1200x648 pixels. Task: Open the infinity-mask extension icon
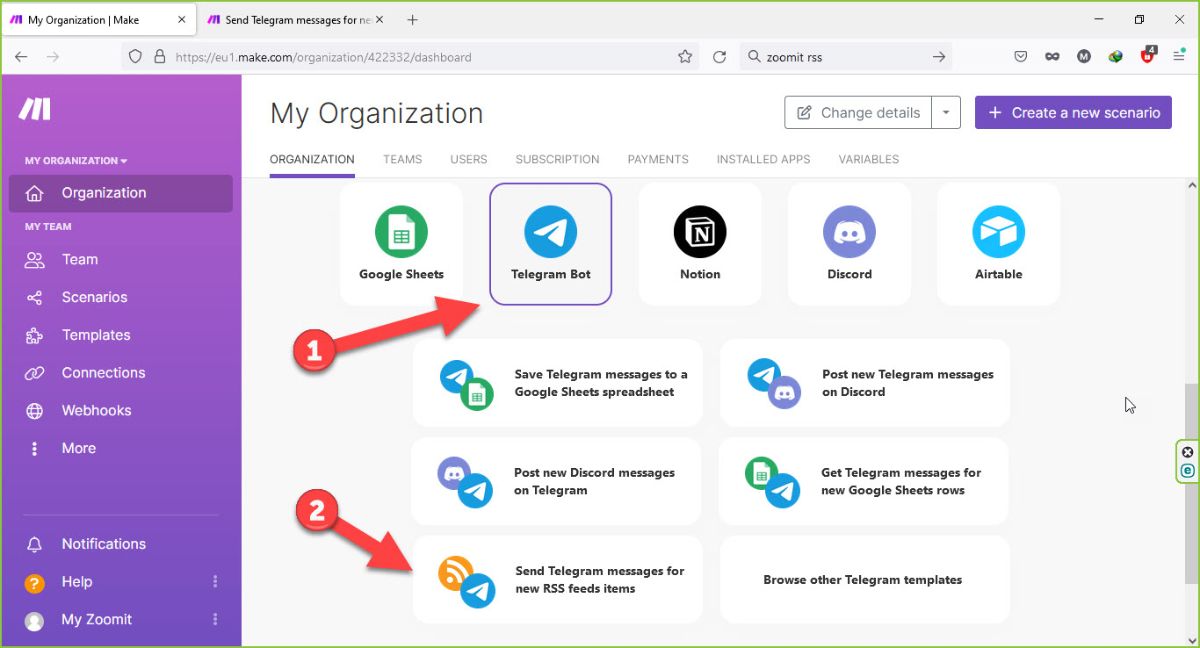click(x=1052, y=57)
